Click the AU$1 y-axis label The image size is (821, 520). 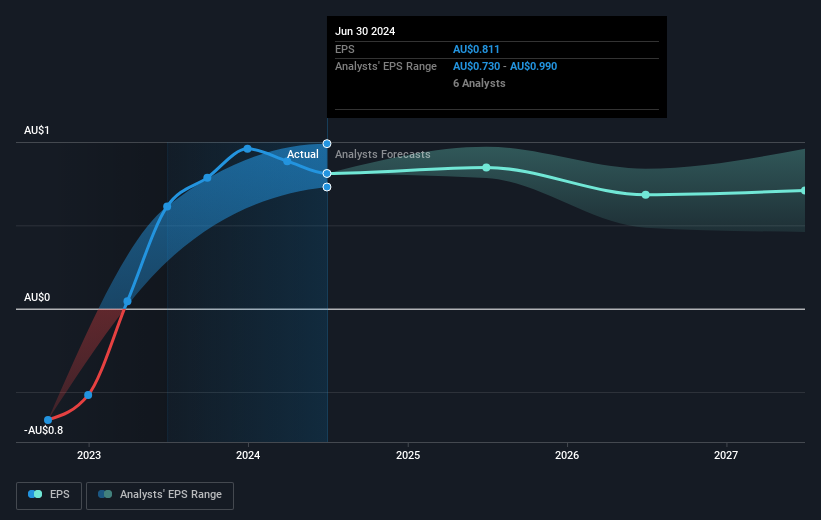pyautogui.click(x=37, y=130)
